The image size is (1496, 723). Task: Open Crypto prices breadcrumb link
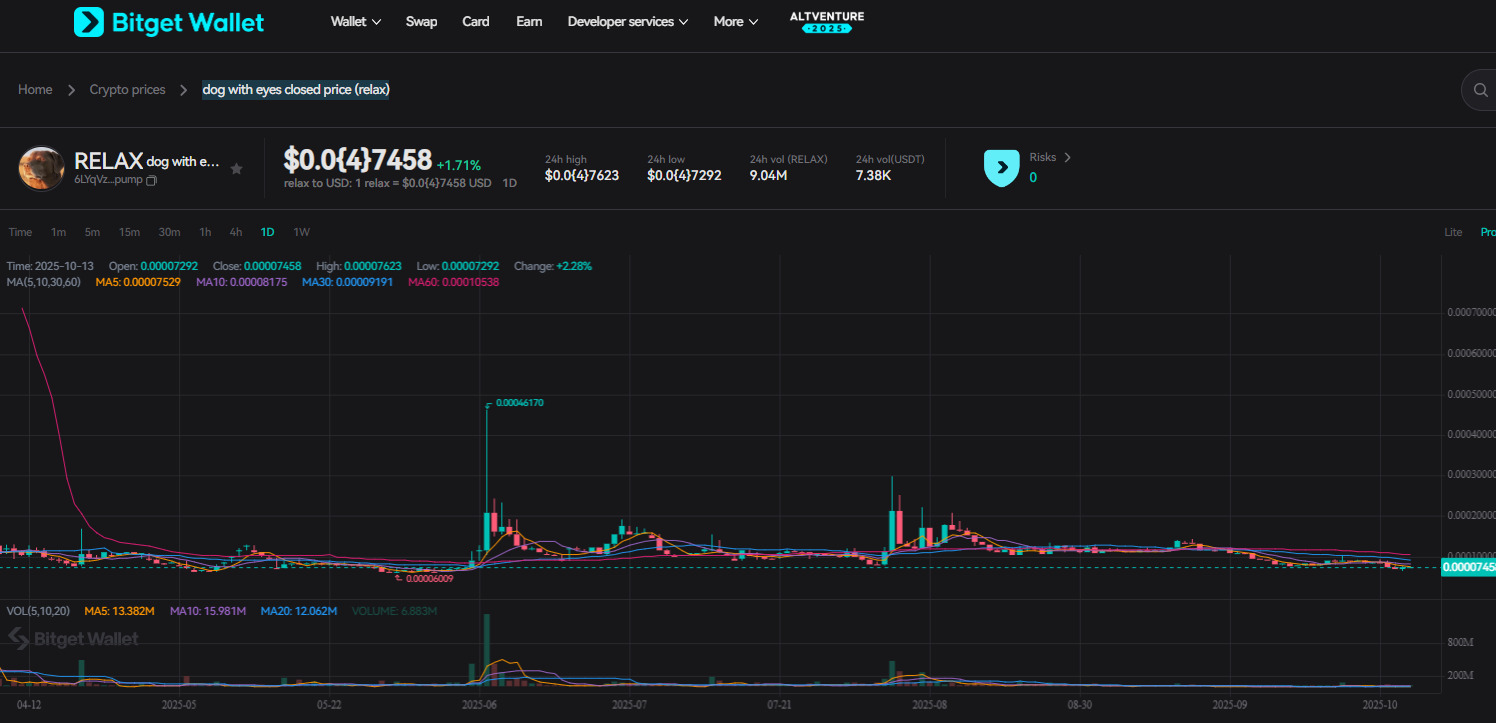point(127,90)
